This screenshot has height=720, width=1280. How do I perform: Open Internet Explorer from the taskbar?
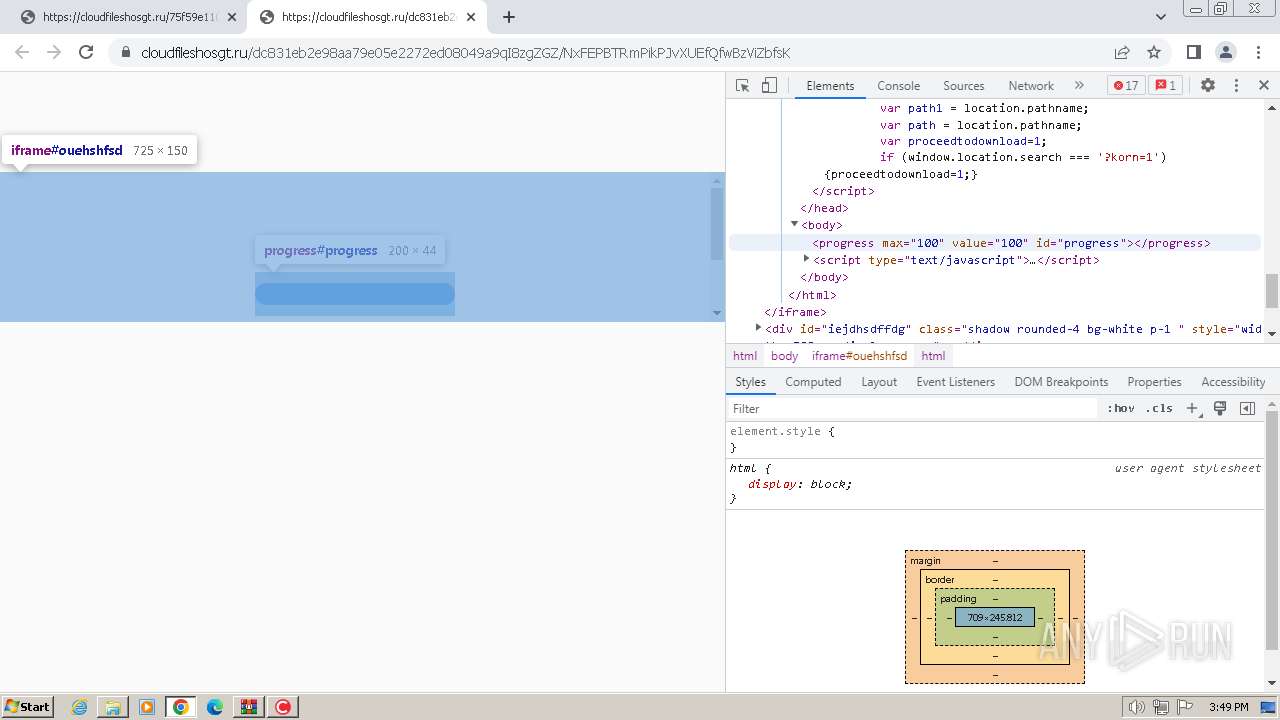79,707
